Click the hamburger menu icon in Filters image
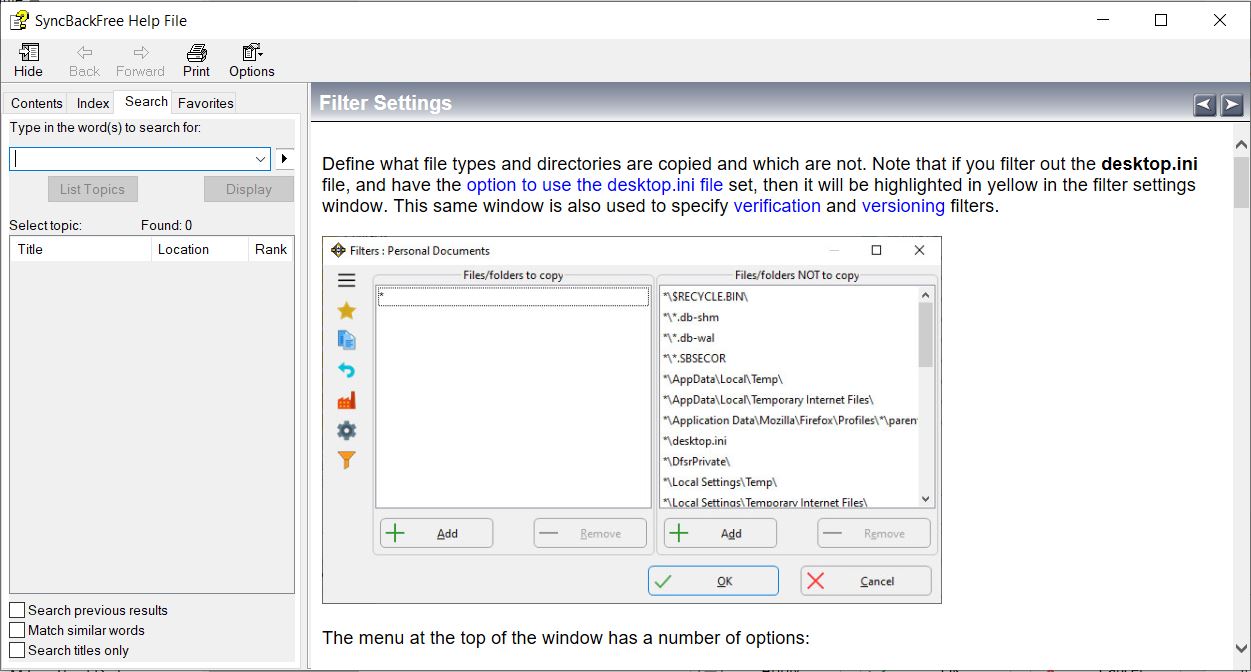1251x672 pixels. point(347,281)
